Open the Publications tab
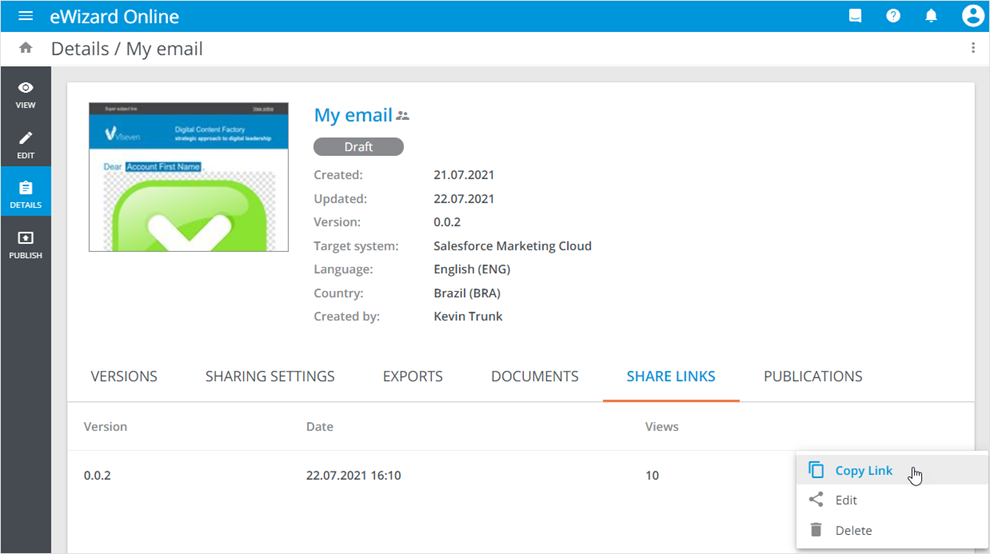The image size is (990, 554). [x=813, y=377]
